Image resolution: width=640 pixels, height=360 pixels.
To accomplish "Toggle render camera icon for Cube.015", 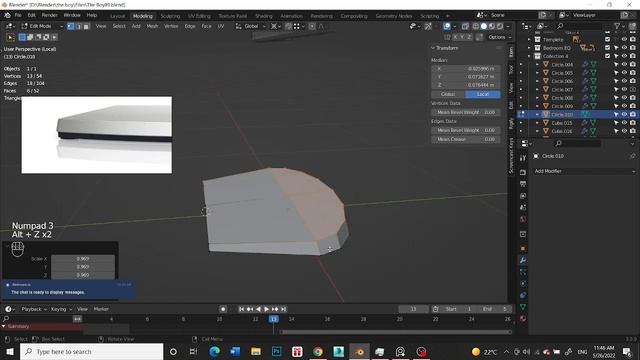I will click(632, 123).
